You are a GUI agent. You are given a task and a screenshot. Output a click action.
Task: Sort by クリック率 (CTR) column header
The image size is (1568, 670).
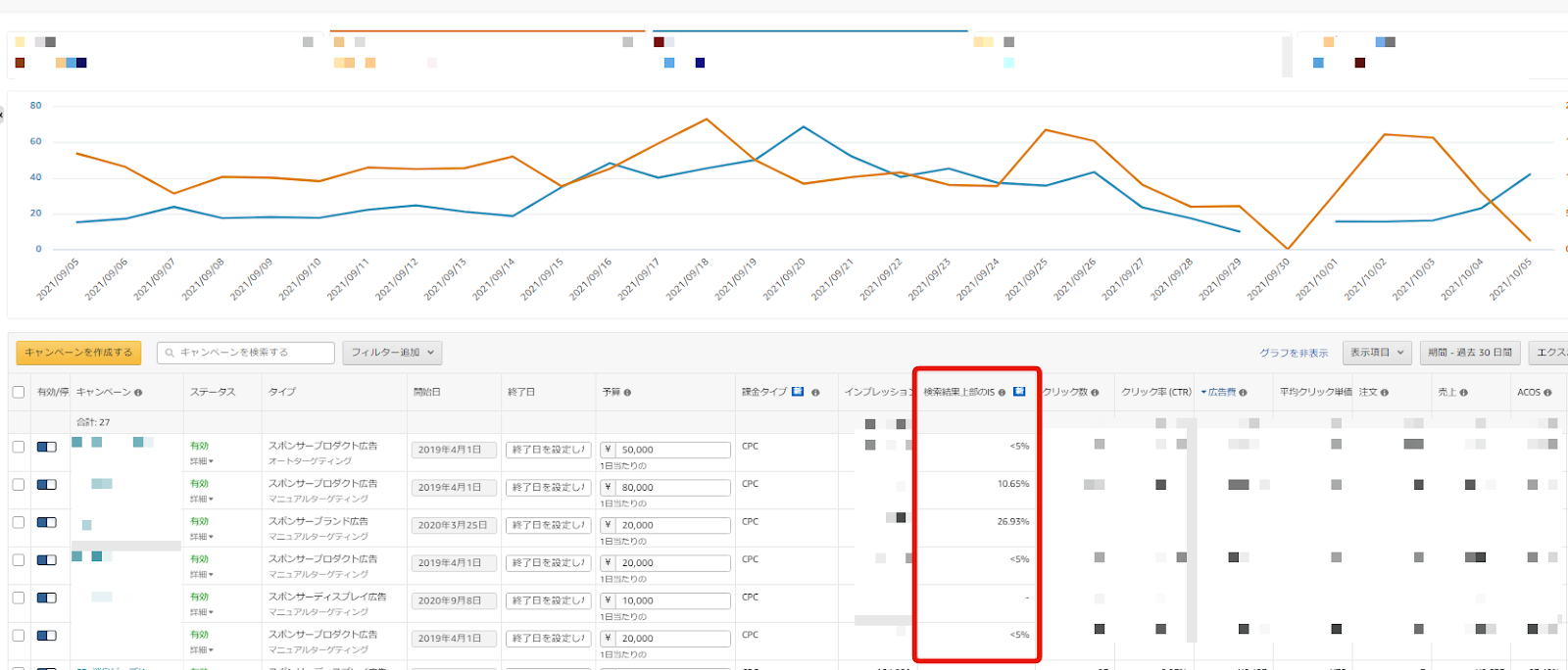tap(1155, 392)
